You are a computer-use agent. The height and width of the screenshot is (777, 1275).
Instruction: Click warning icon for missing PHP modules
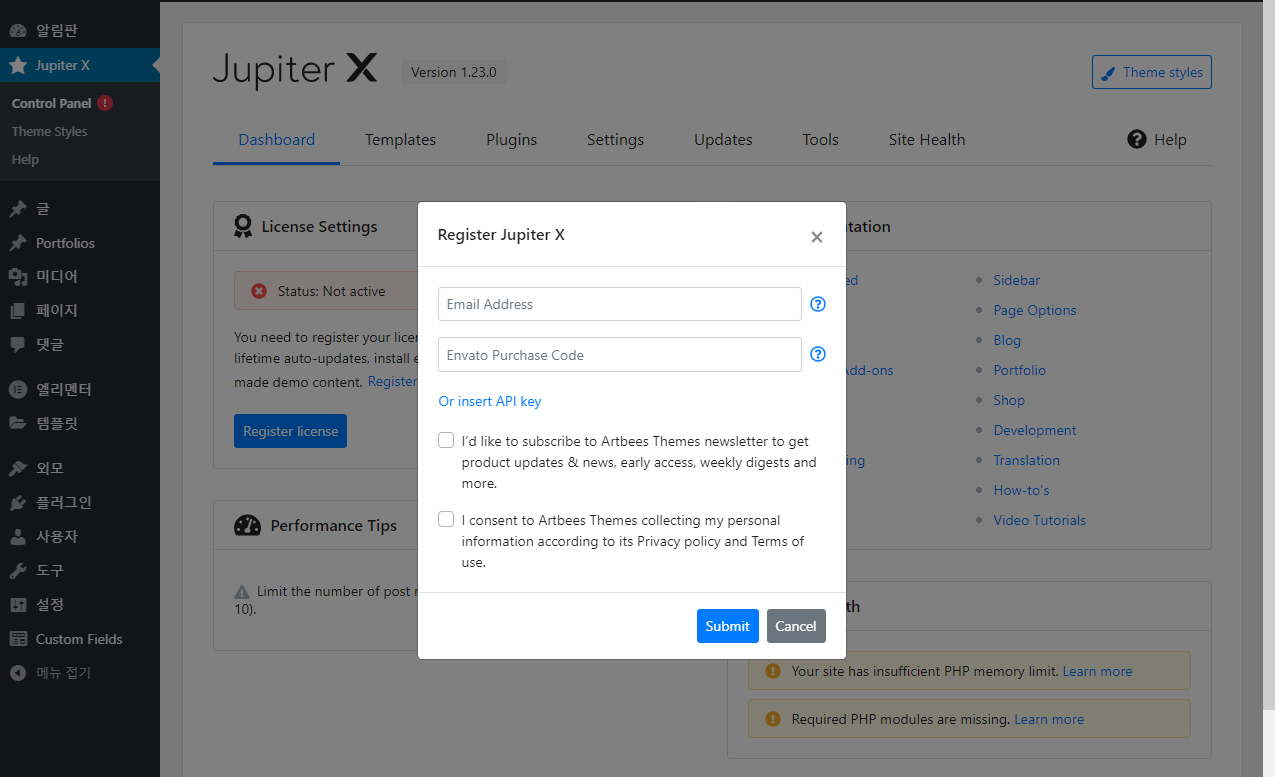(773, 719)
